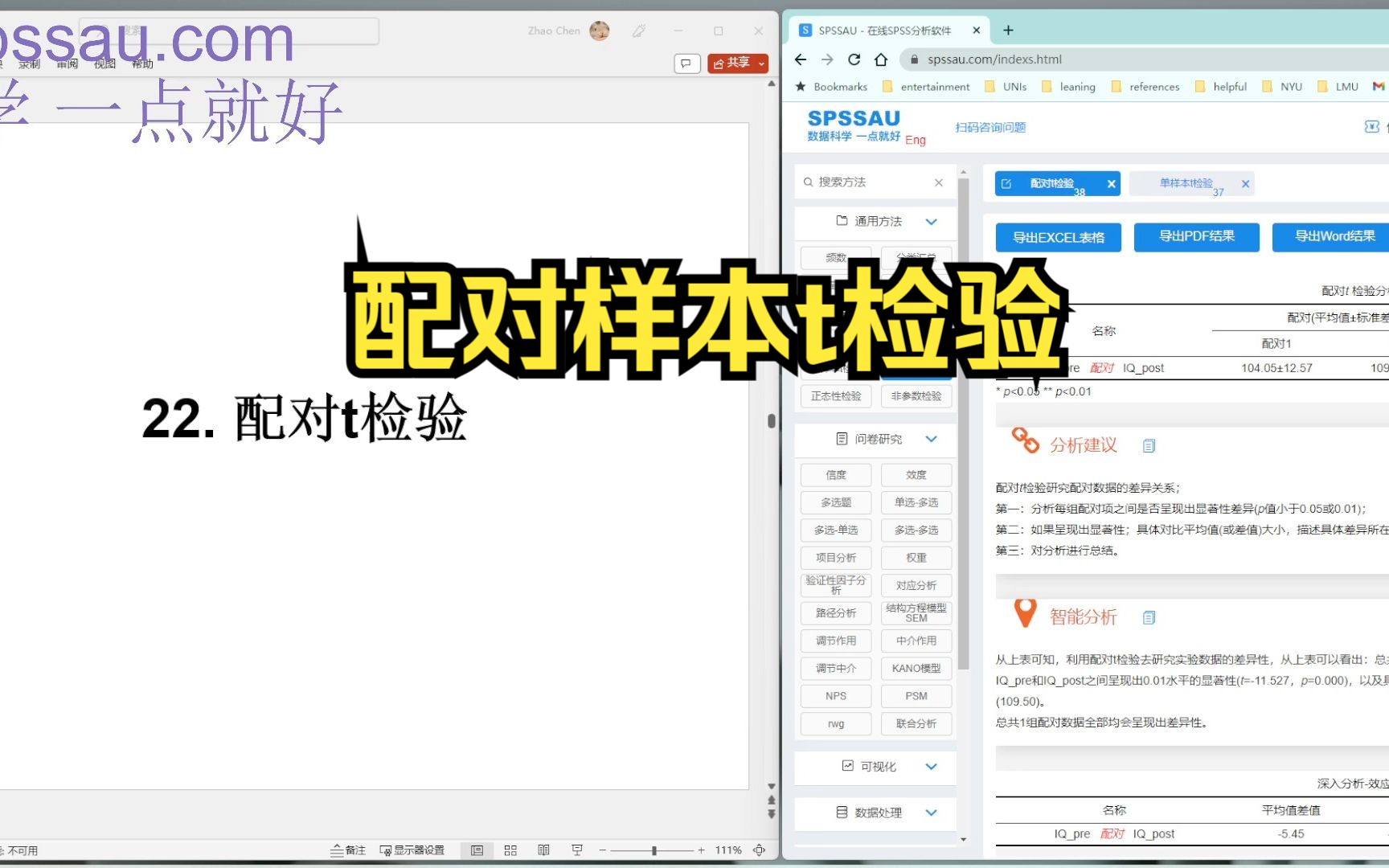
Task: Select the SPSSAU browser tab
Action: 884,30
